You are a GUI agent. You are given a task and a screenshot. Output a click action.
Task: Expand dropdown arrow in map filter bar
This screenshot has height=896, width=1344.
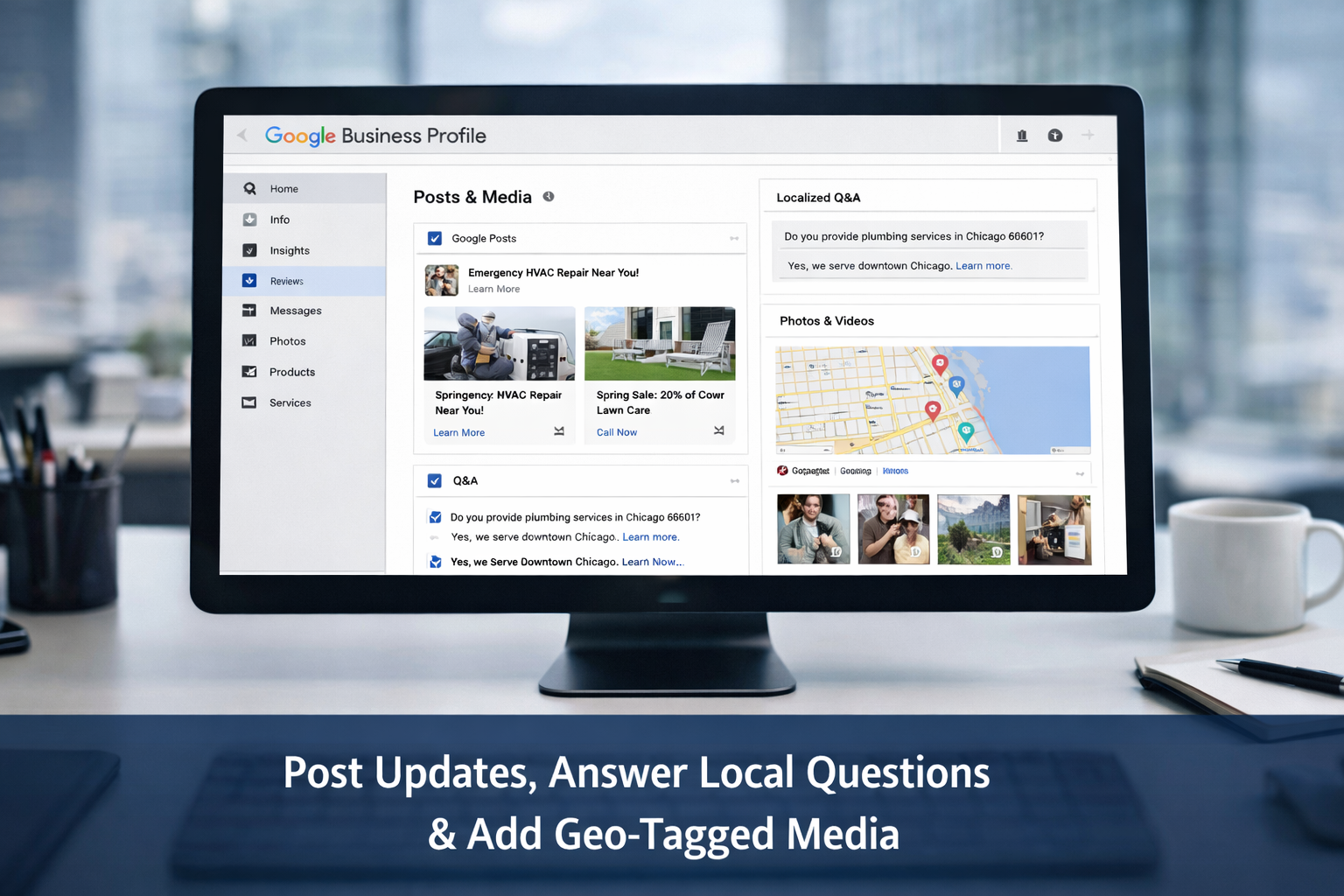tap(1080, 473)
